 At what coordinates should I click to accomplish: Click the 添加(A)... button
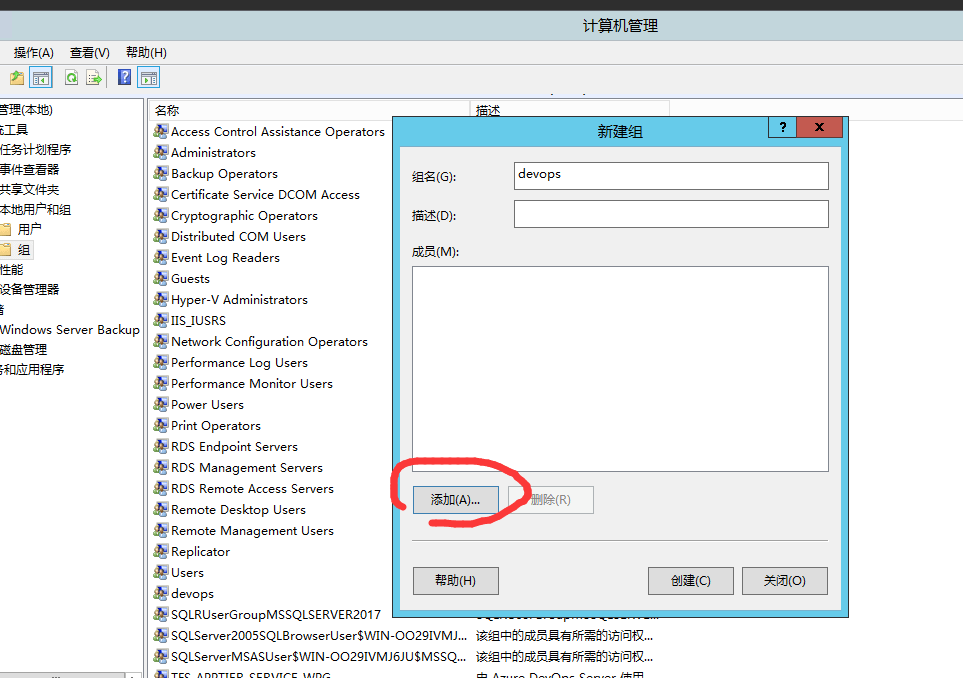click(x=455, y=500)
